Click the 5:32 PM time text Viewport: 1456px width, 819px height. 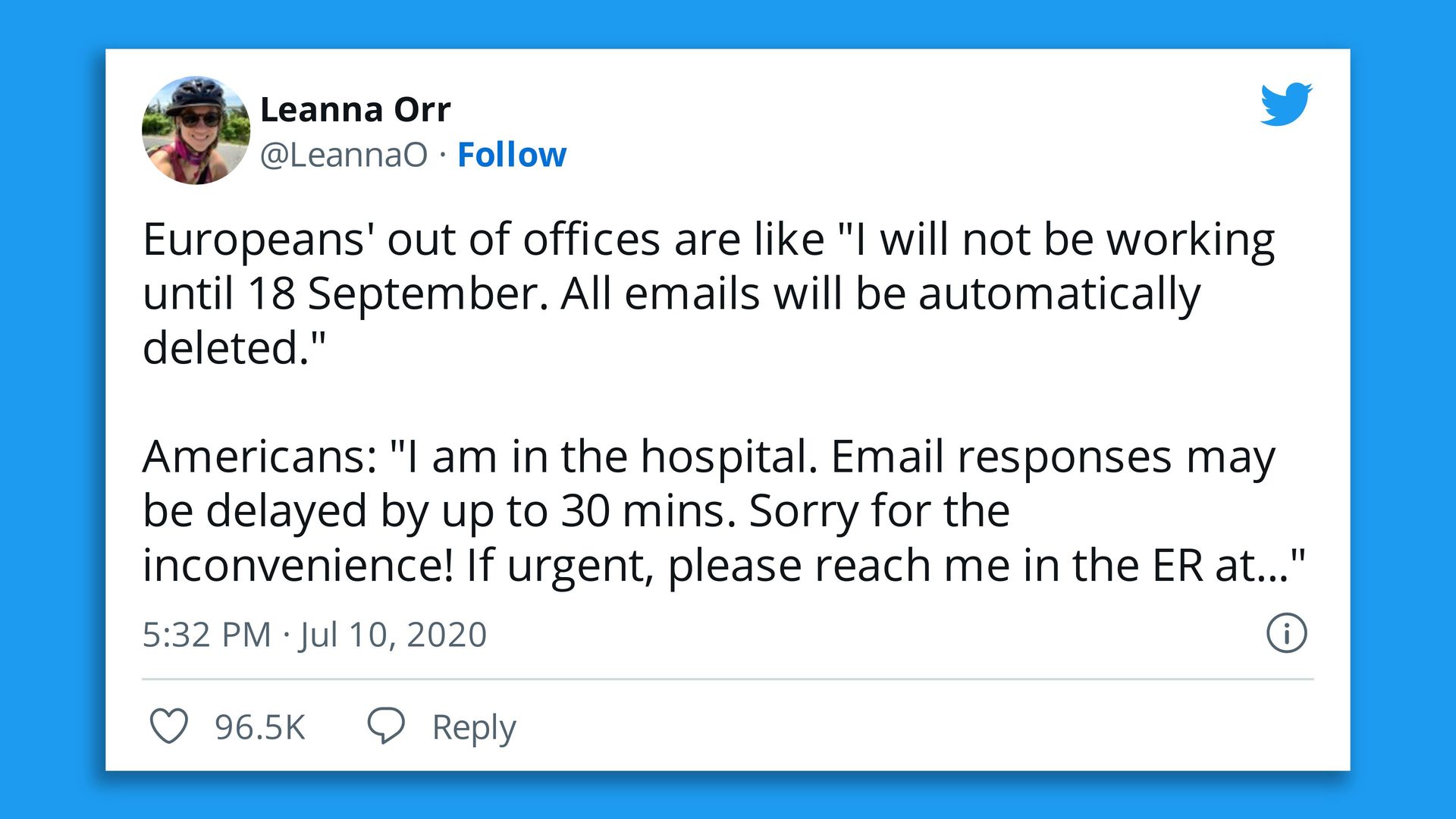point(206,635)
